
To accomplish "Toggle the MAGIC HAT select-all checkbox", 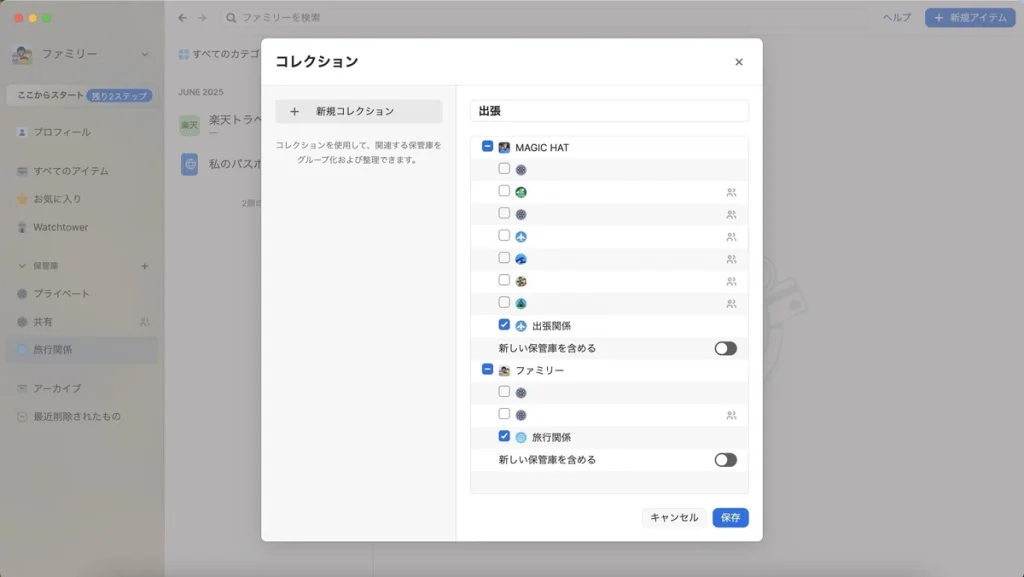I will (x=487, y=146).
